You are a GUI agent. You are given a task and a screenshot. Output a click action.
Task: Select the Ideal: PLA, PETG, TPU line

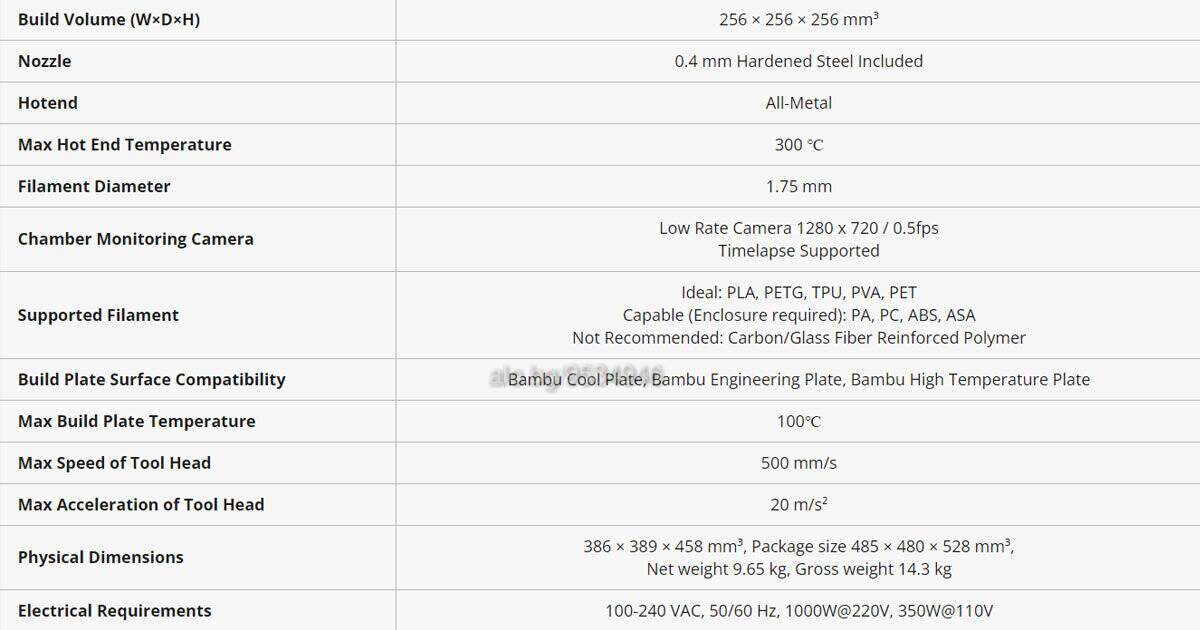(799, 293)
